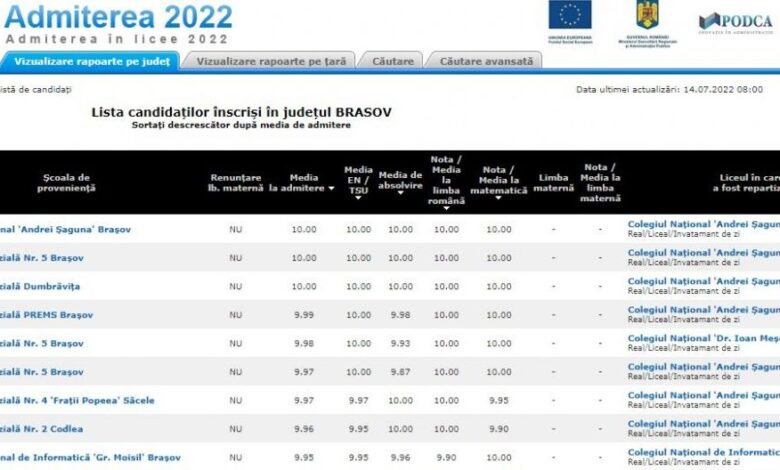Click the NU cell in the PREMS Brașov row
This screenshot has height=470, width=780.
235,315
